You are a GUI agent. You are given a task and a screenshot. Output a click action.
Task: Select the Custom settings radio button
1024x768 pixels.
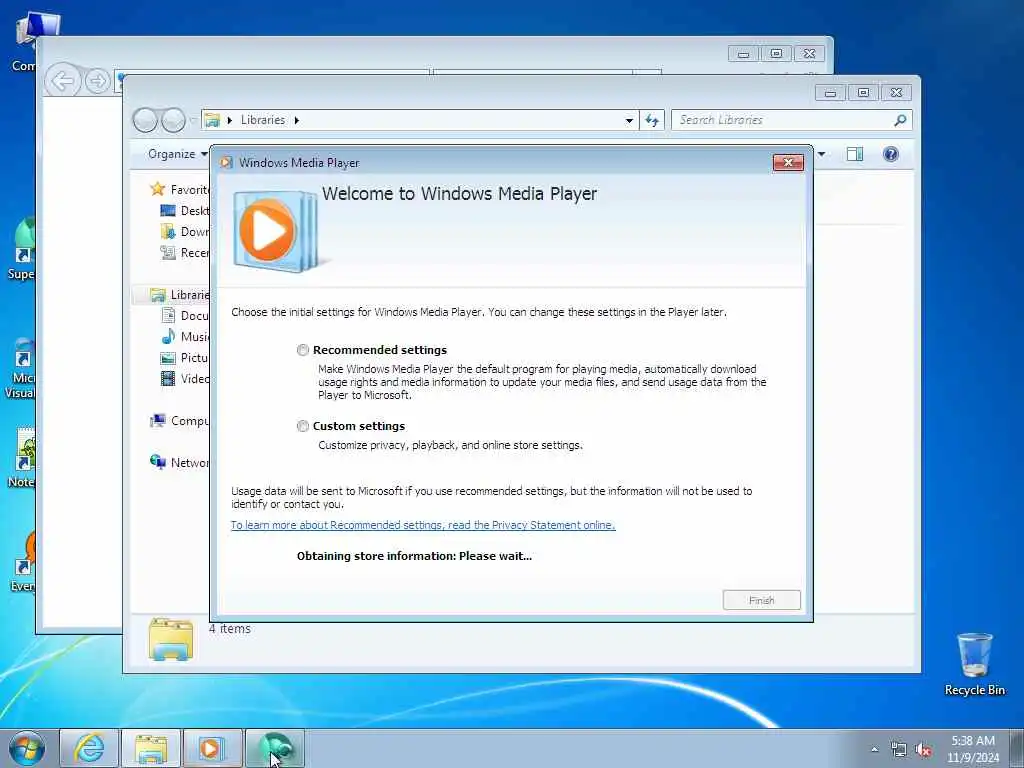coord(303,426)
